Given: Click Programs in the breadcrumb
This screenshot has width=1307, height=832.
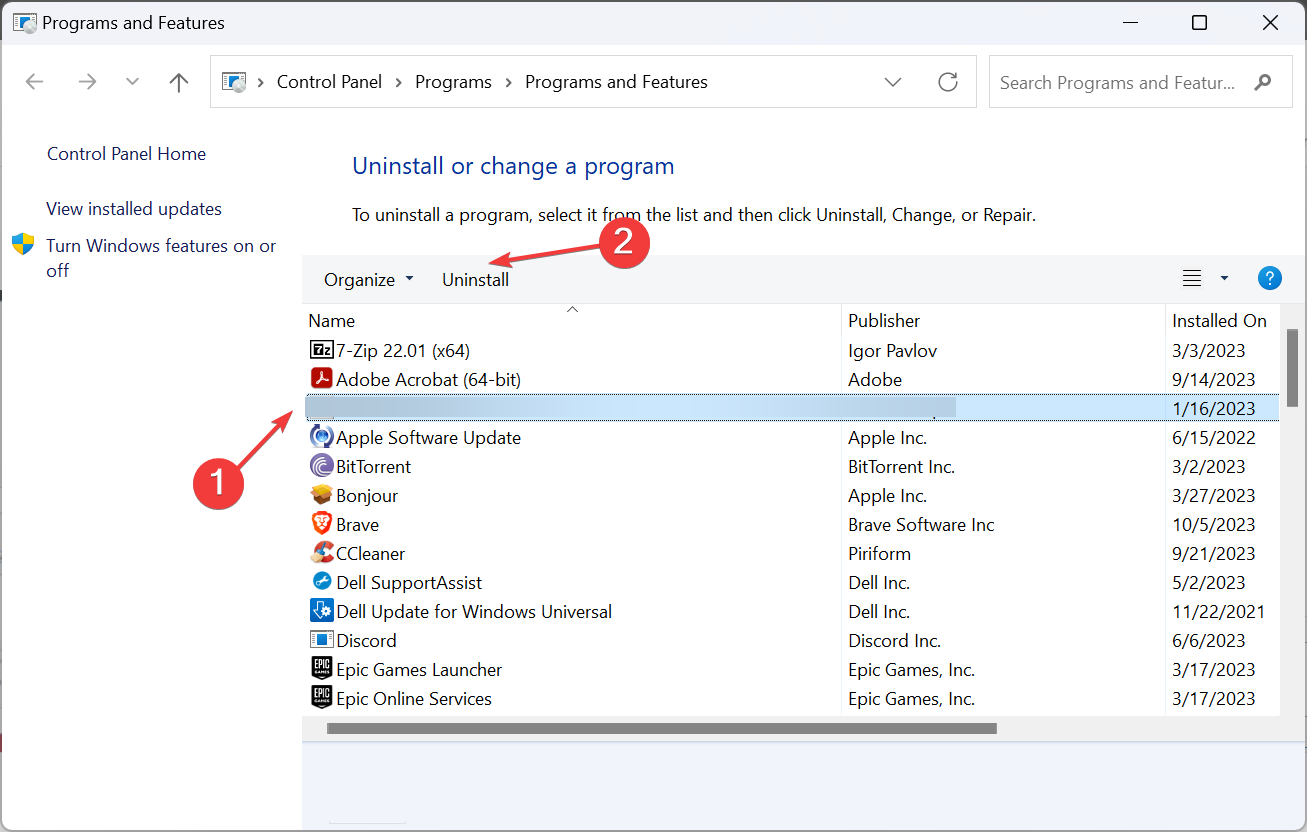Looking at the screenshot, I should tap(453, 82).
